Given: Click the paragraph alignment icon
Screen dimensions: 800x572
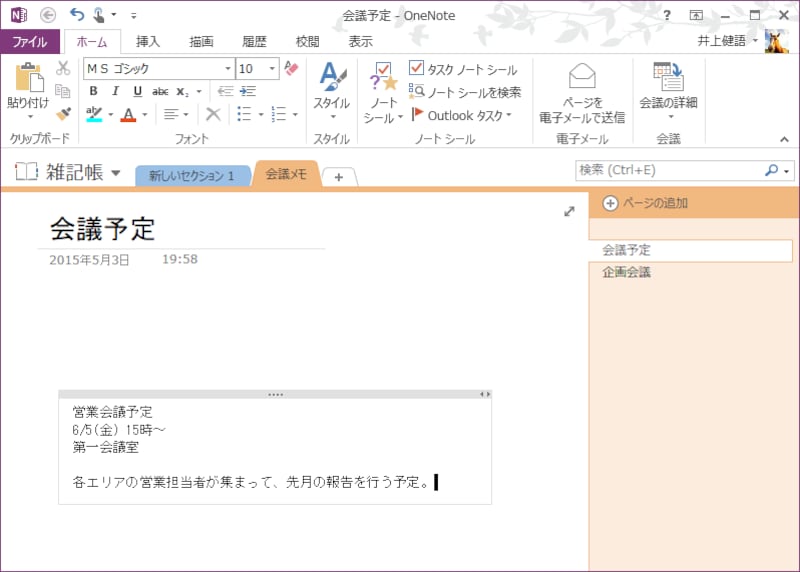Looking at the screenshot, I should [171, 114].
